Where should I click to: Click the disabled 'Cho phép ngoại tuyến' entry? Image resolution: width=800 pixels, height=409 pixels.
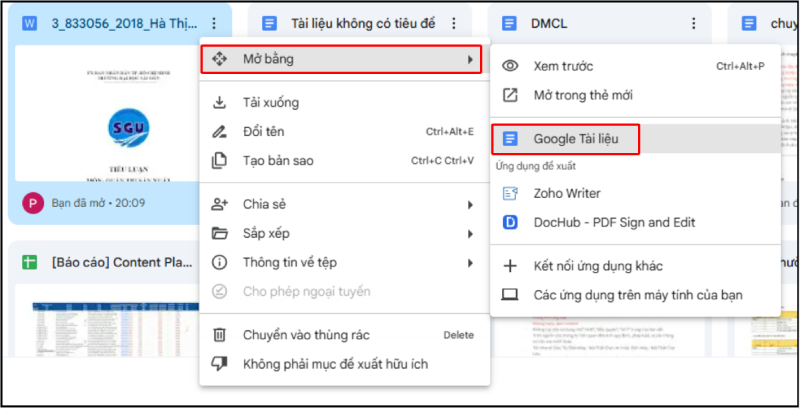click(344, 292)
